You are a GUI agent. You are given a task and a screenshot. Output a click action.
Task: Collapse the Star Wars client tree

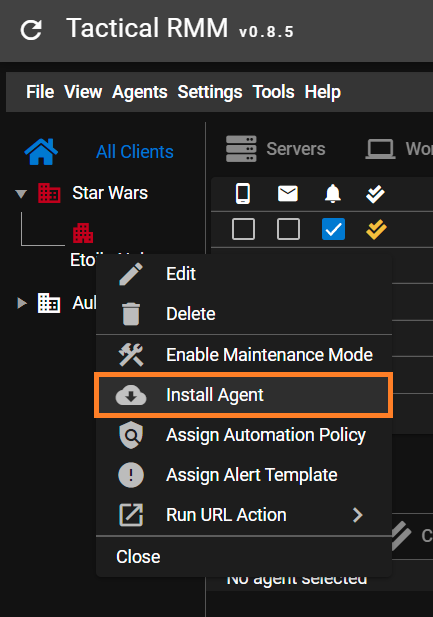click(21, 194)
